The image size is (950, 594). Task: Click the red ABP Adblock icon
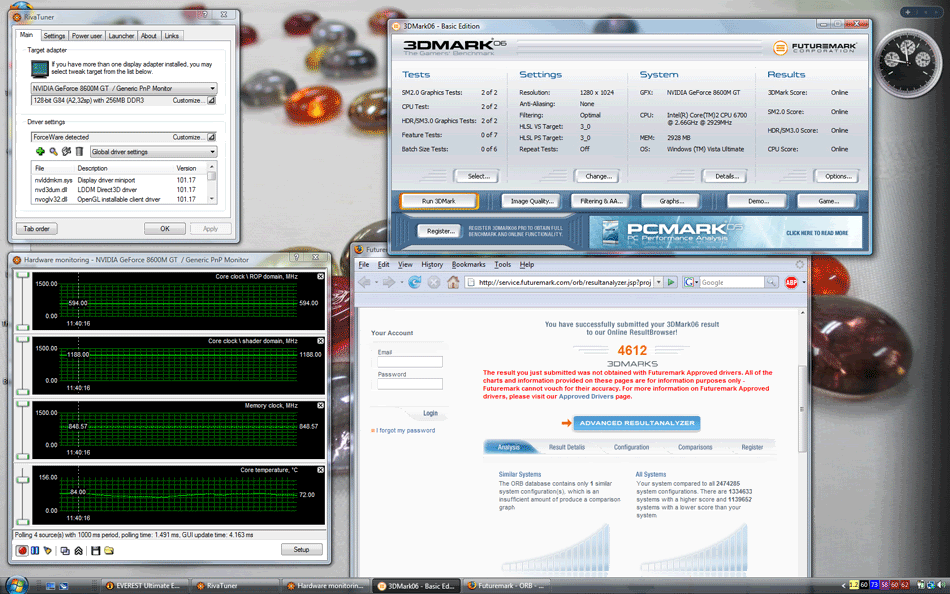[791, 282]
